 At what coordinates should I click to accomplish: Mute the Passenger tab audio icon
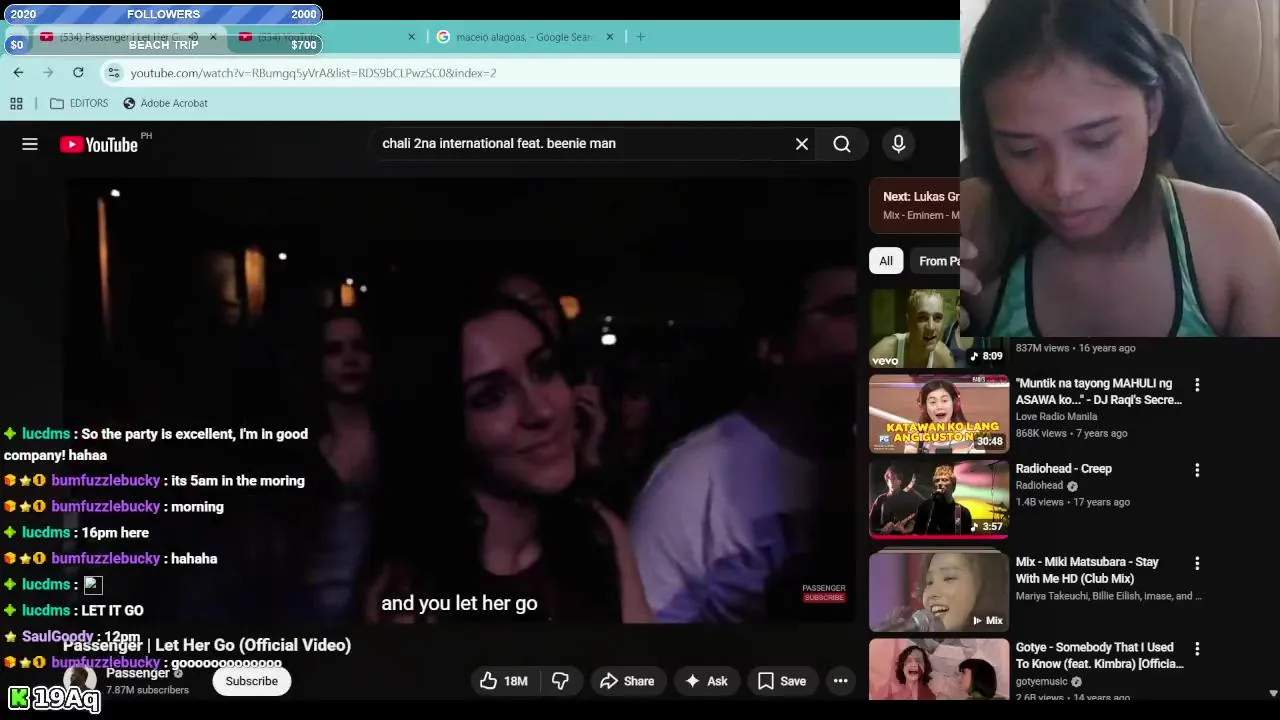pos(193,37)
